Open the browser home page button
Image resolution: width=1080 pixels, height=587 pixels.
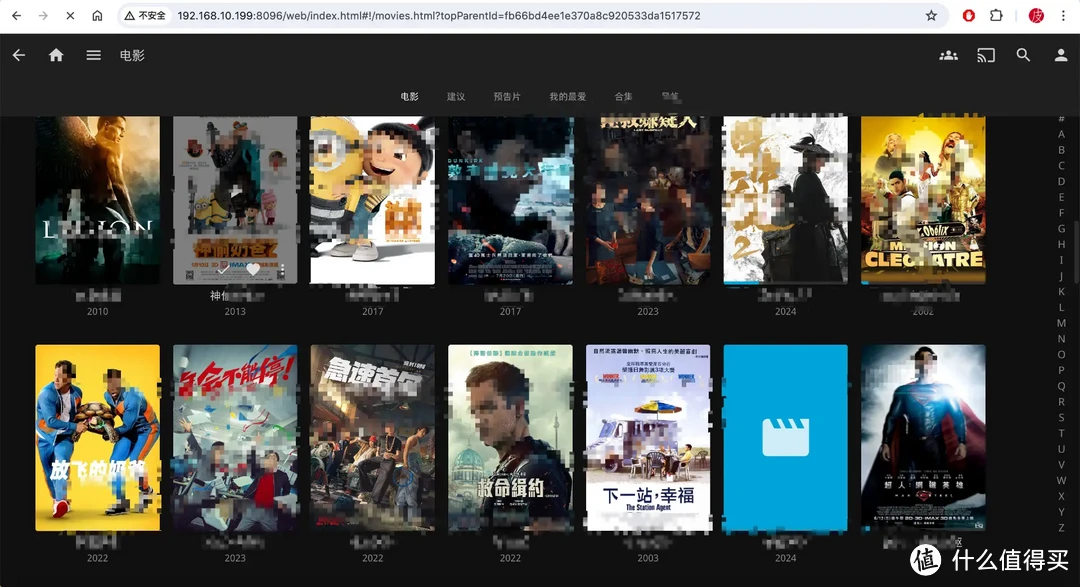(97, 15)
